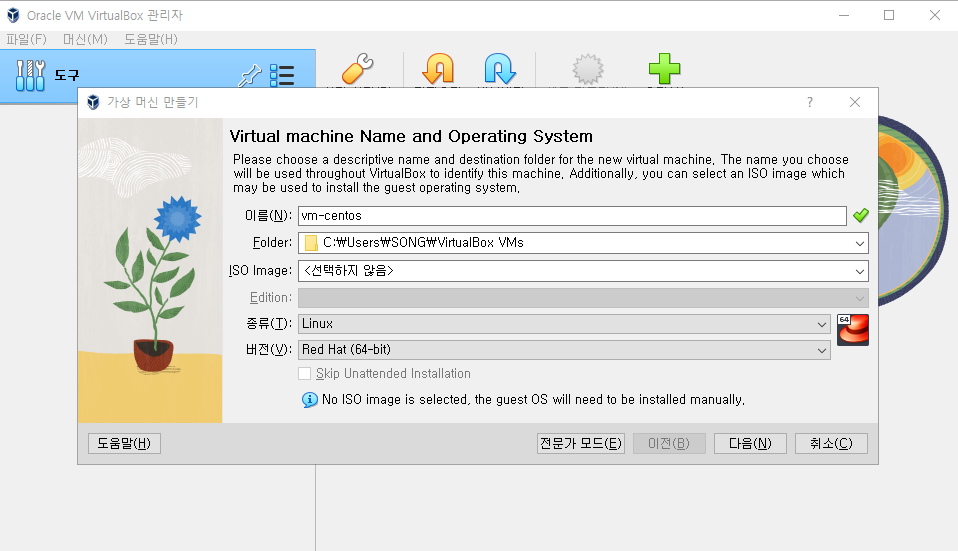
Task: Click the vm-centos name input field
Action: 572,216
